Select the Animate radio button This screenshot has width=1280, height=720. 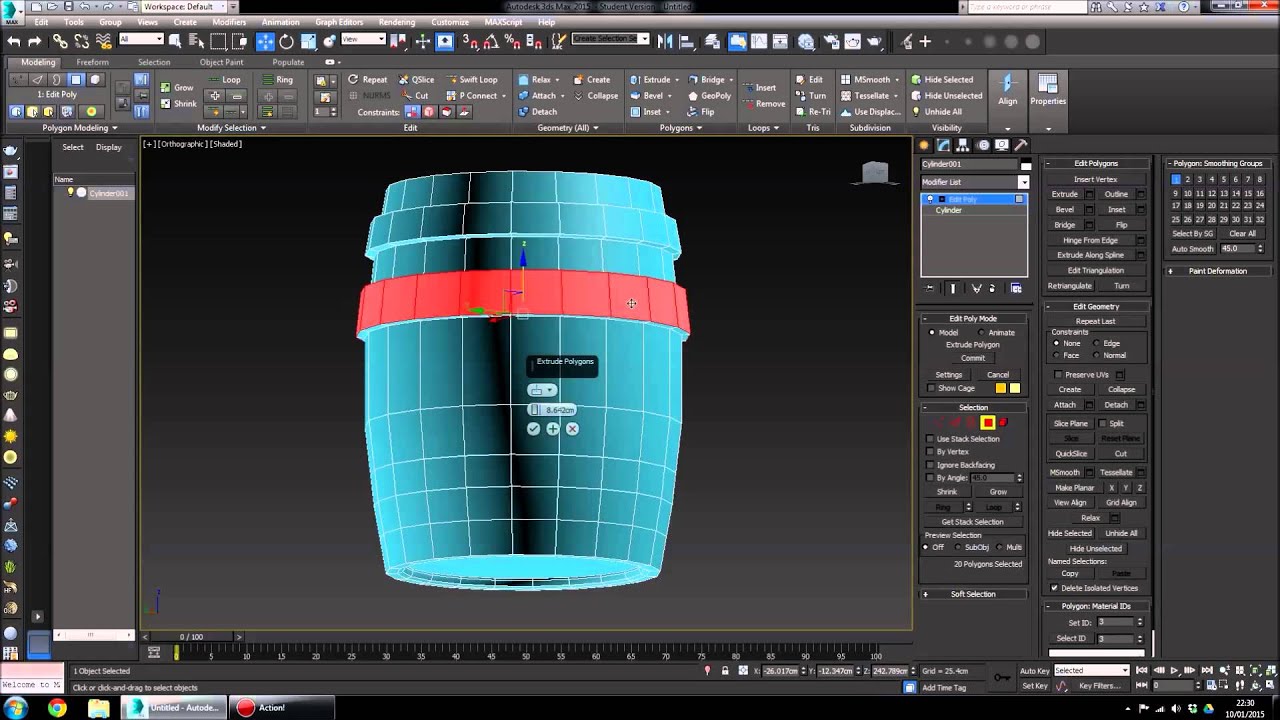click(x=980, y=332)
